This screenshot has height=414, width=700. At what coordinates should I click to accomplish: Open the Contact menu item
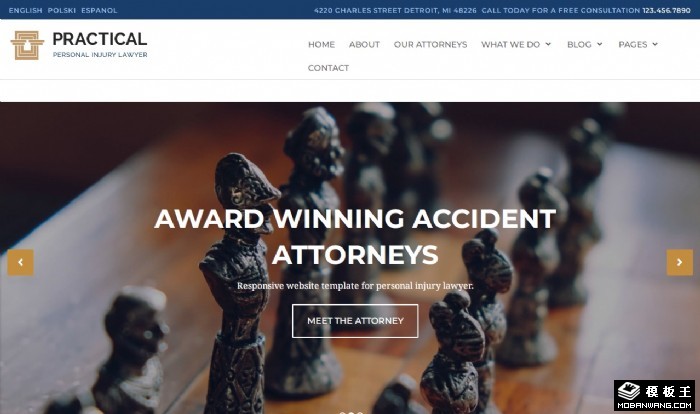(328, 68)
